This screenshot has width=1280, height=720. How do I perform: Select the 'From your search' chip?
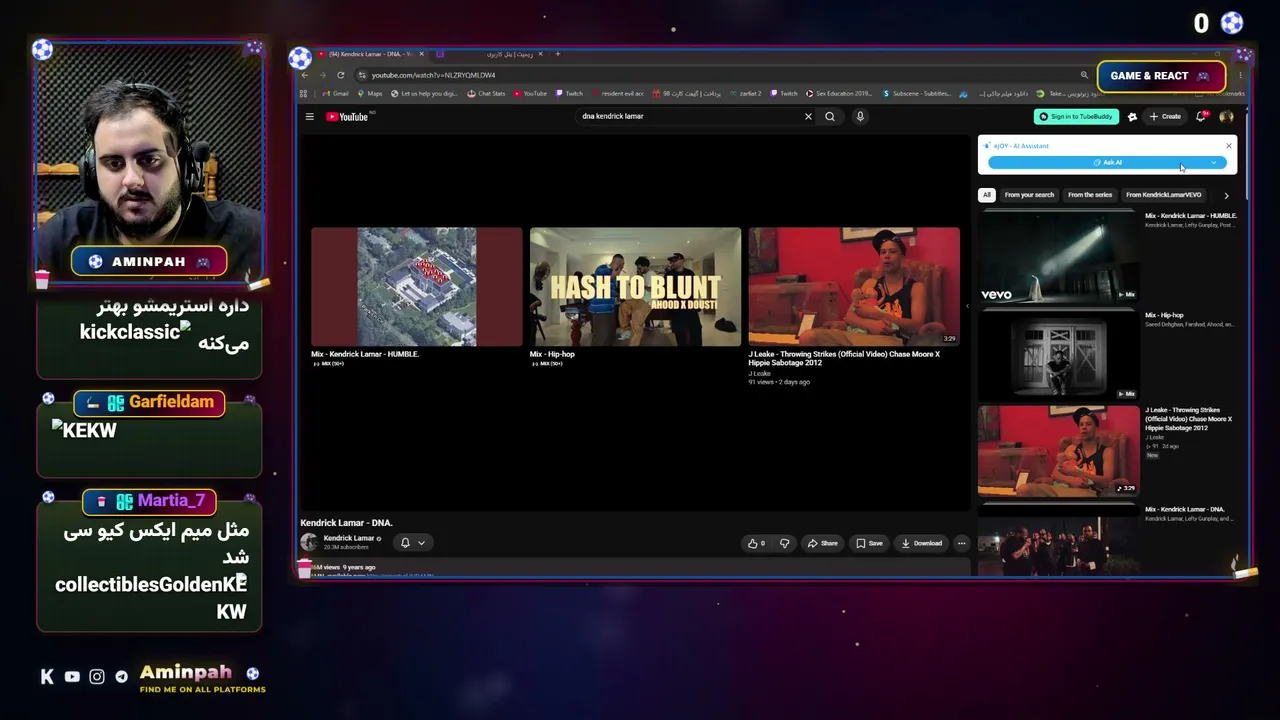tap(1029, 195)
